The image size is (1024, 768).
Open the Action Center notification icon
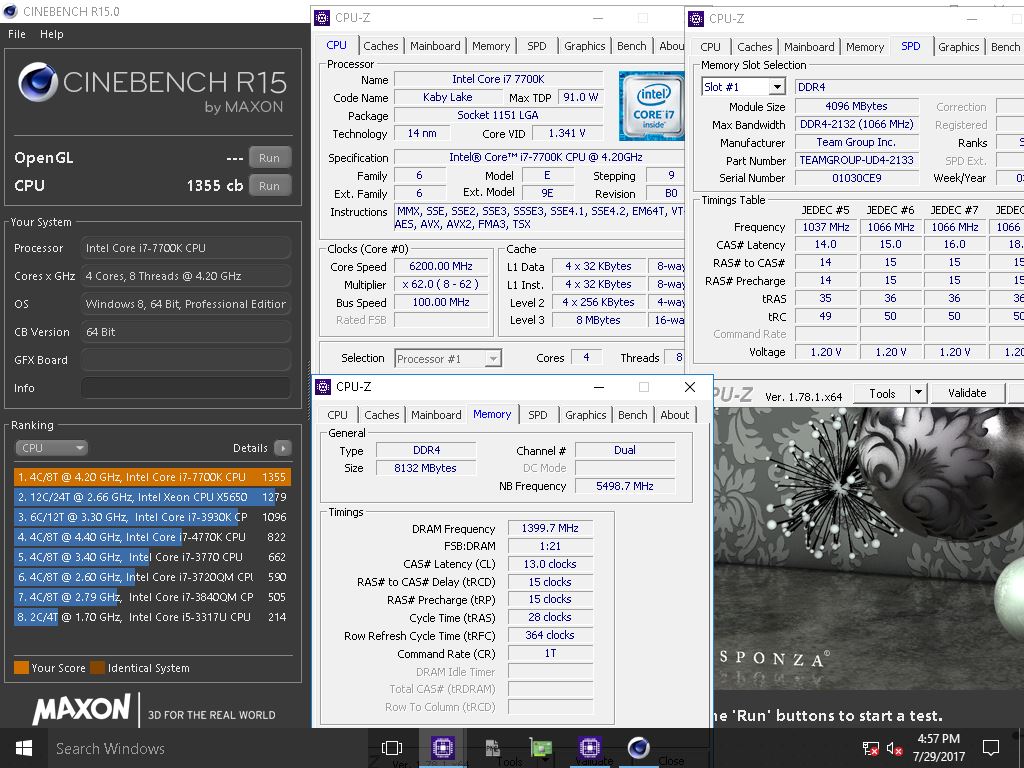tap(991, 748)
